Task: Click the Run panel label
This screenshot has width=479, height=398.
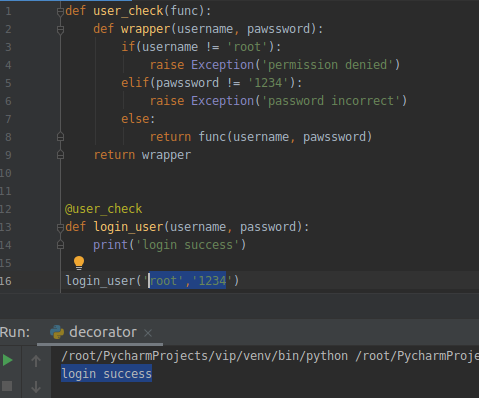Action: pos(15,332)
